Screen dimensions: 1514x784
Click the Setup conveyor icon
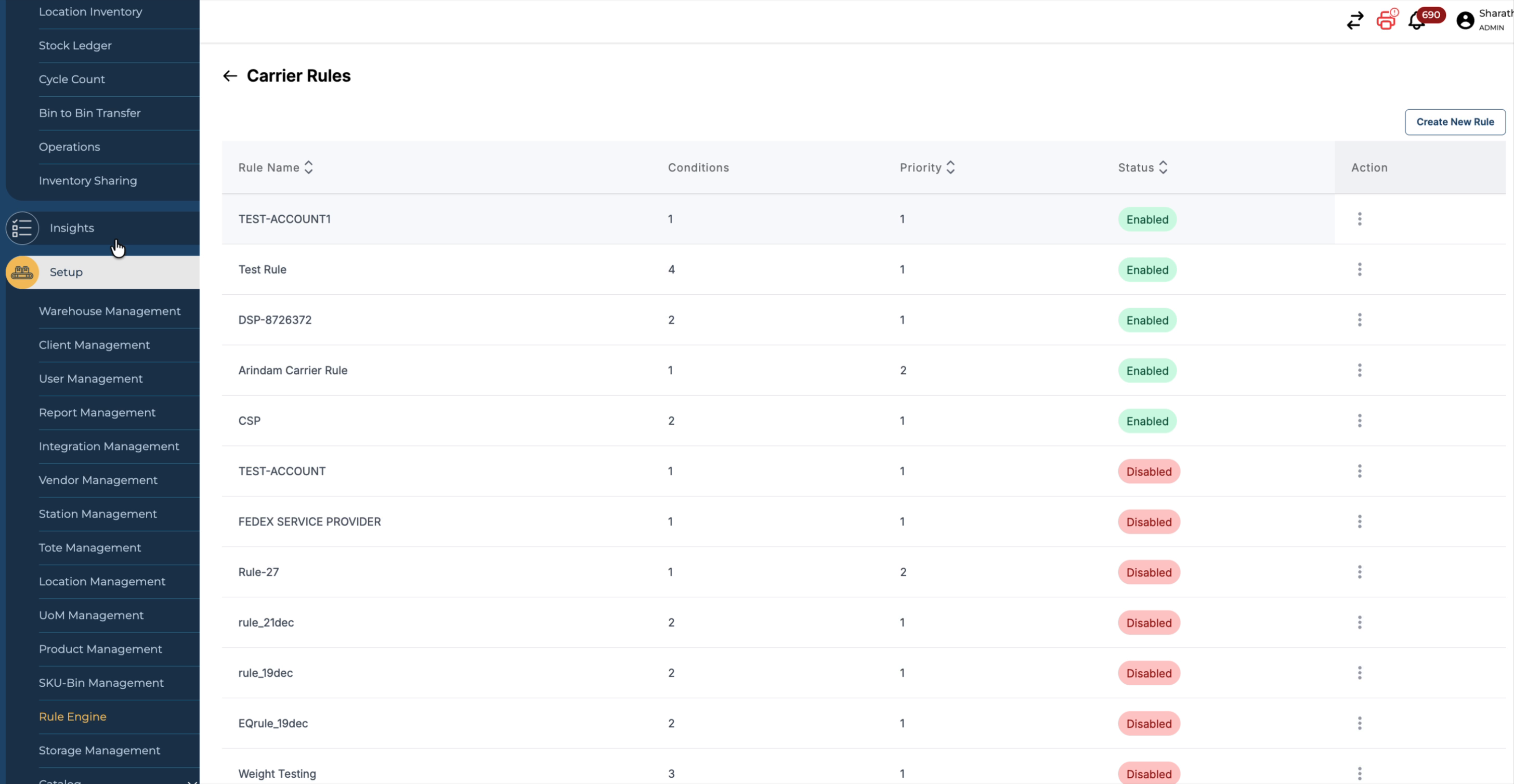pos(22,272)
